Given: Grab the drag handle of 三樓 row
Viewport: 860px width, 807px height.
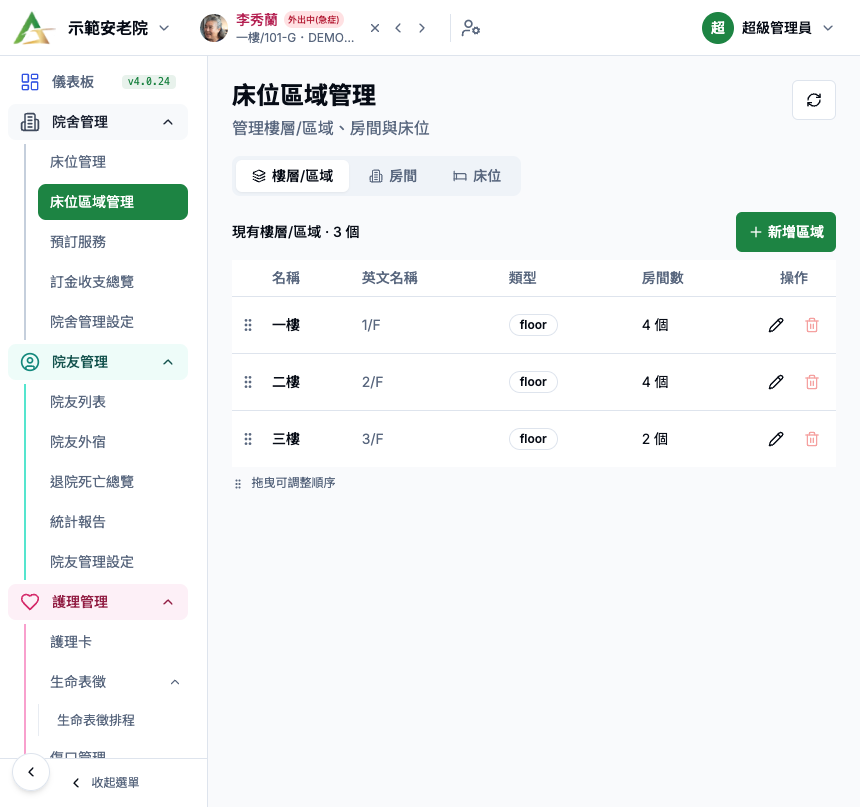Looking at the screenshot, I should 248,439.
